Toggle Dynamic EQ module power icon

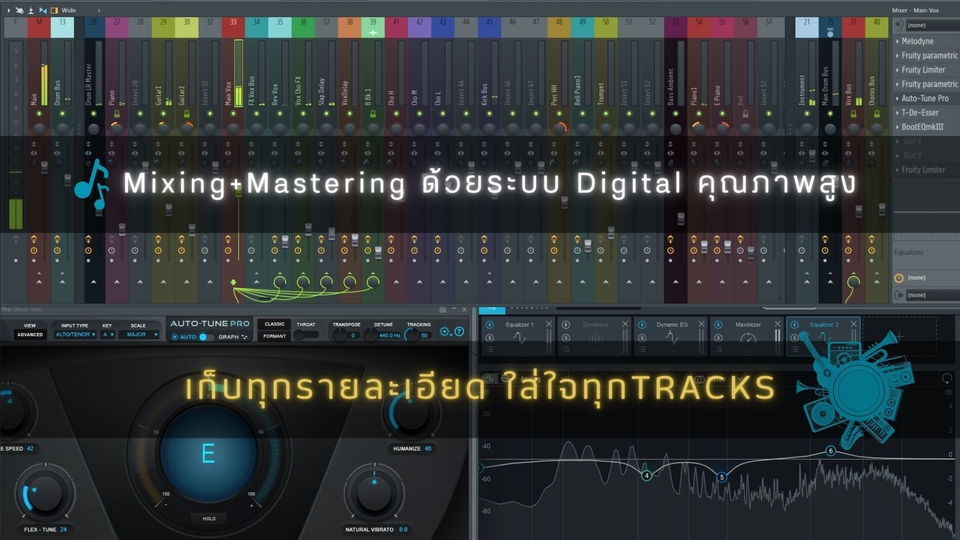[642, 324]
